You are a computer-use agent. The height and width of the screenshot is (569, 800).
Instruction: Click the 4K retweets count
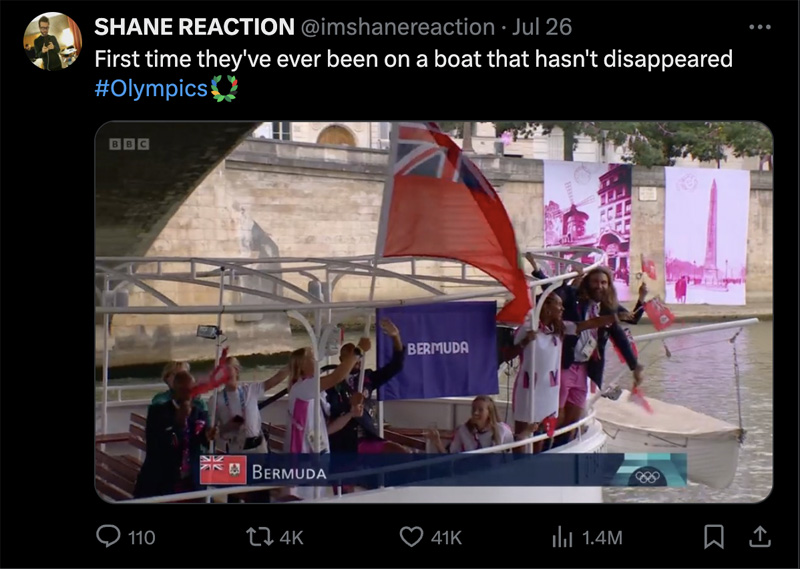(x=291, y=538)
